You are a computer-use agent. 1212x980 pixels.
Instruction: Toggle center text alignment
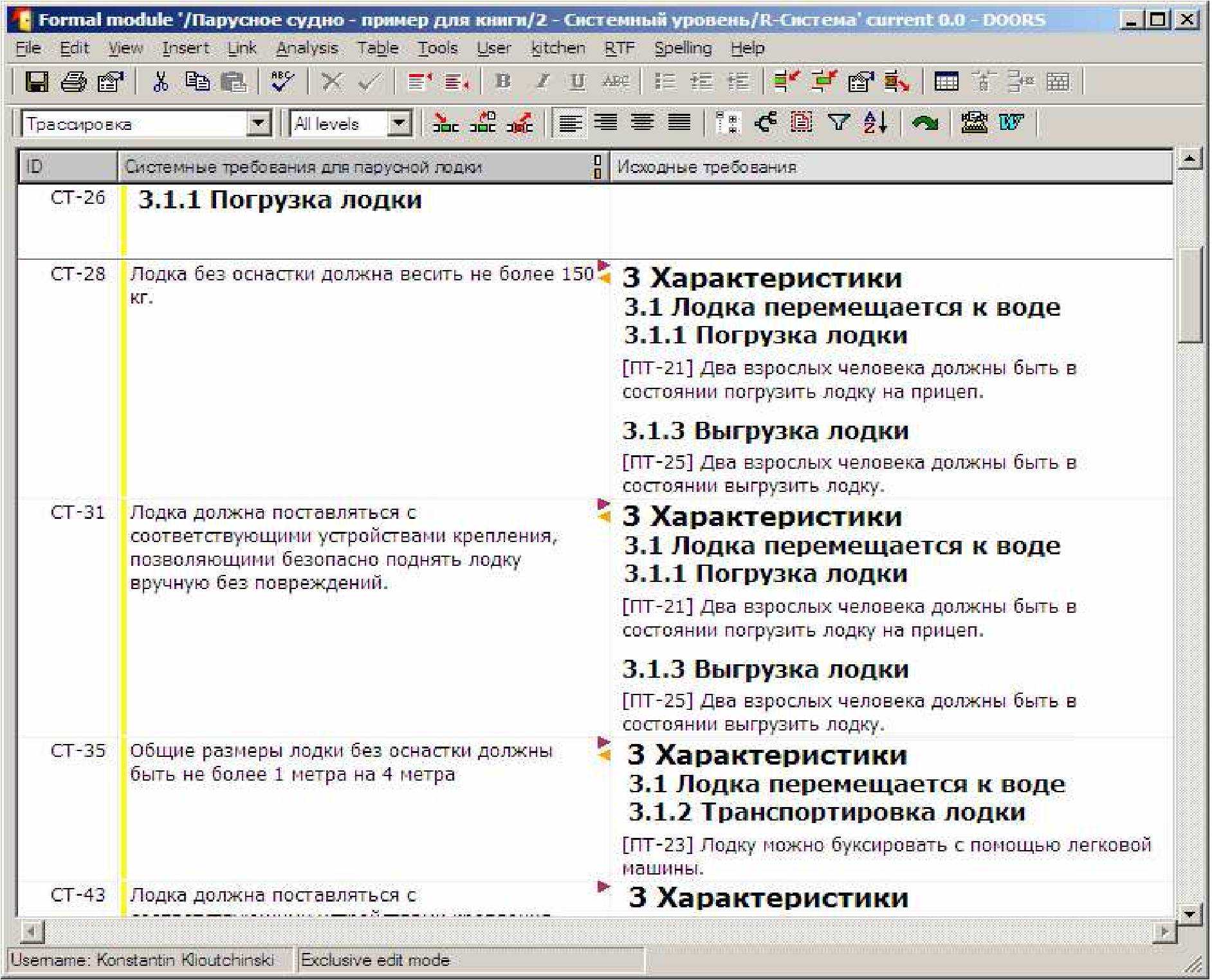click(642, 122)
